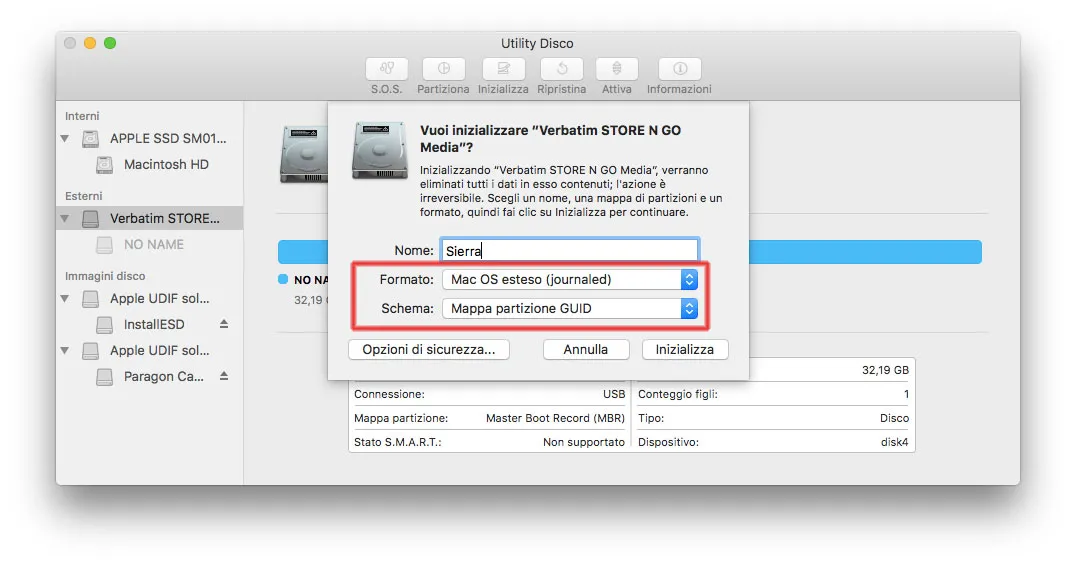Click the Immagini disco sidebar heading

point(105,276)
